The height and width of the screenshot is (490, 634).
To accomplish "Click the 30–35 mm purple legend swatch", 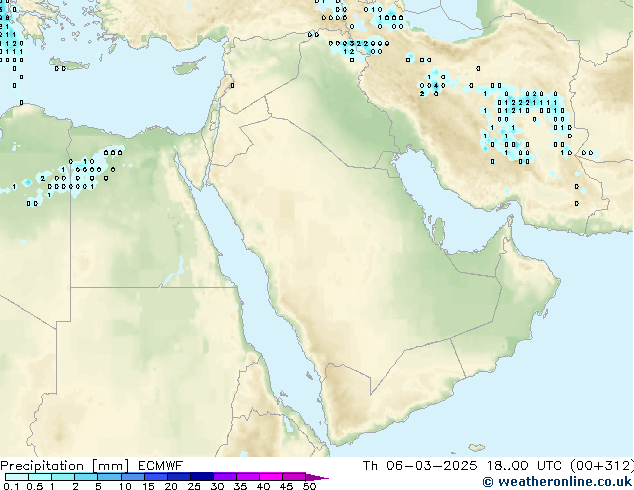I will click(225, 477).
